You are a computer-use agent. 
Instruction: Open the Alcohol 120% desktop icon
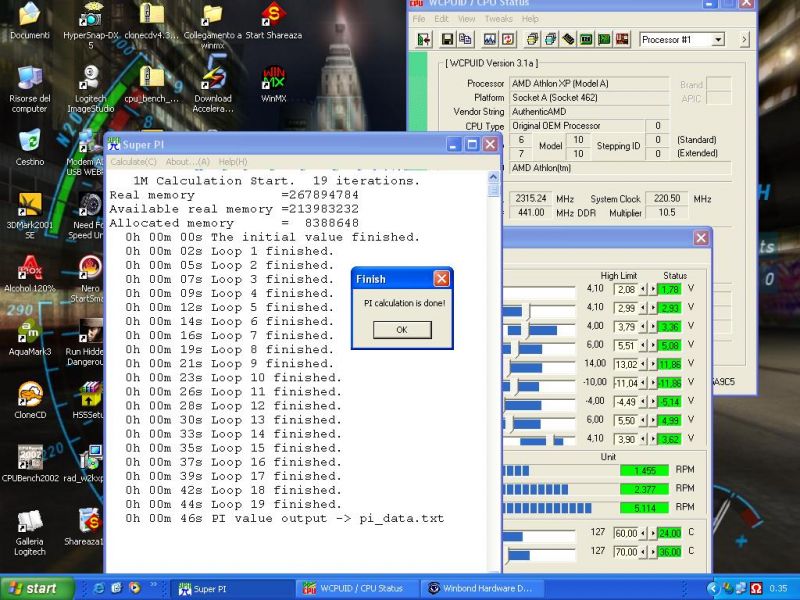pos(30,274)
